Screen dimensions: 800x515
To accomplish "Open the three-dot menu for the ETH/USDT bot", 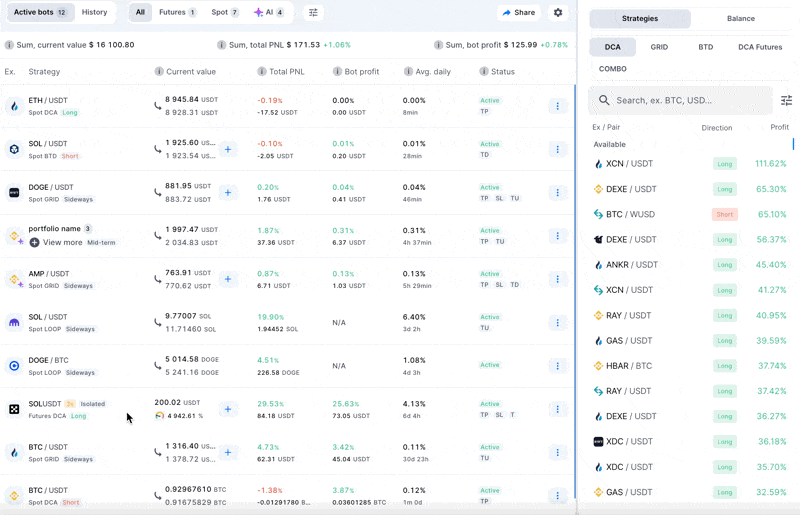I will (558, 106).
